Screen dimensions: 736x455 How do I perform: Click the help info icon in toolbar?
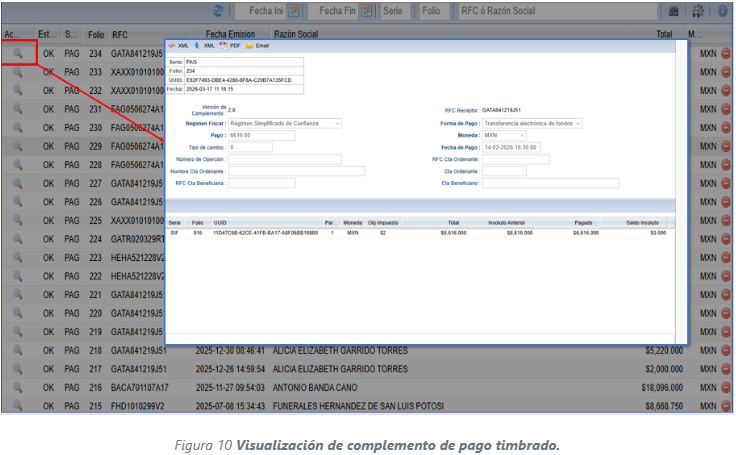[722, 11]
